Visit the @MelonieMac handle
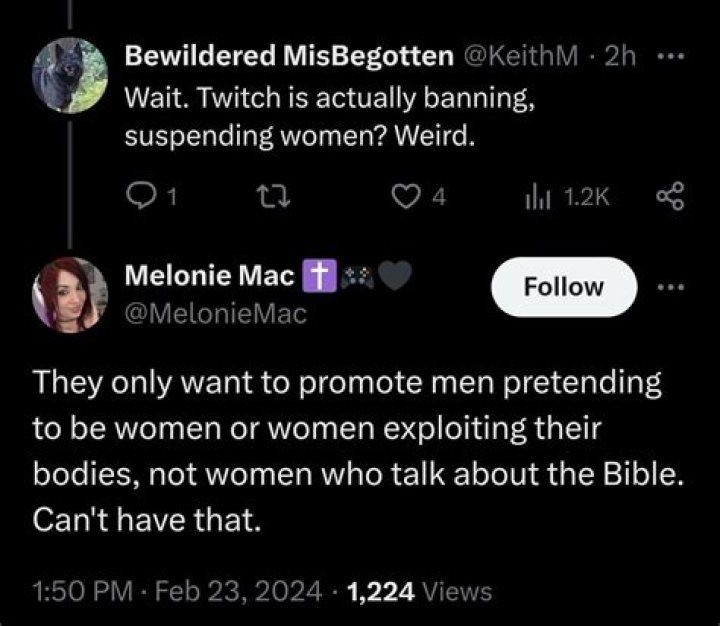The image size is (720, 626). coord(216,314)
